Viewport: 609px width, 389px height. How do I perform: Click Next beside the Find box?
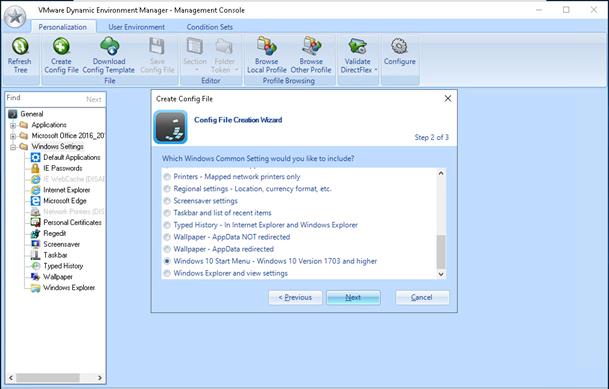[x=94, y=99]
